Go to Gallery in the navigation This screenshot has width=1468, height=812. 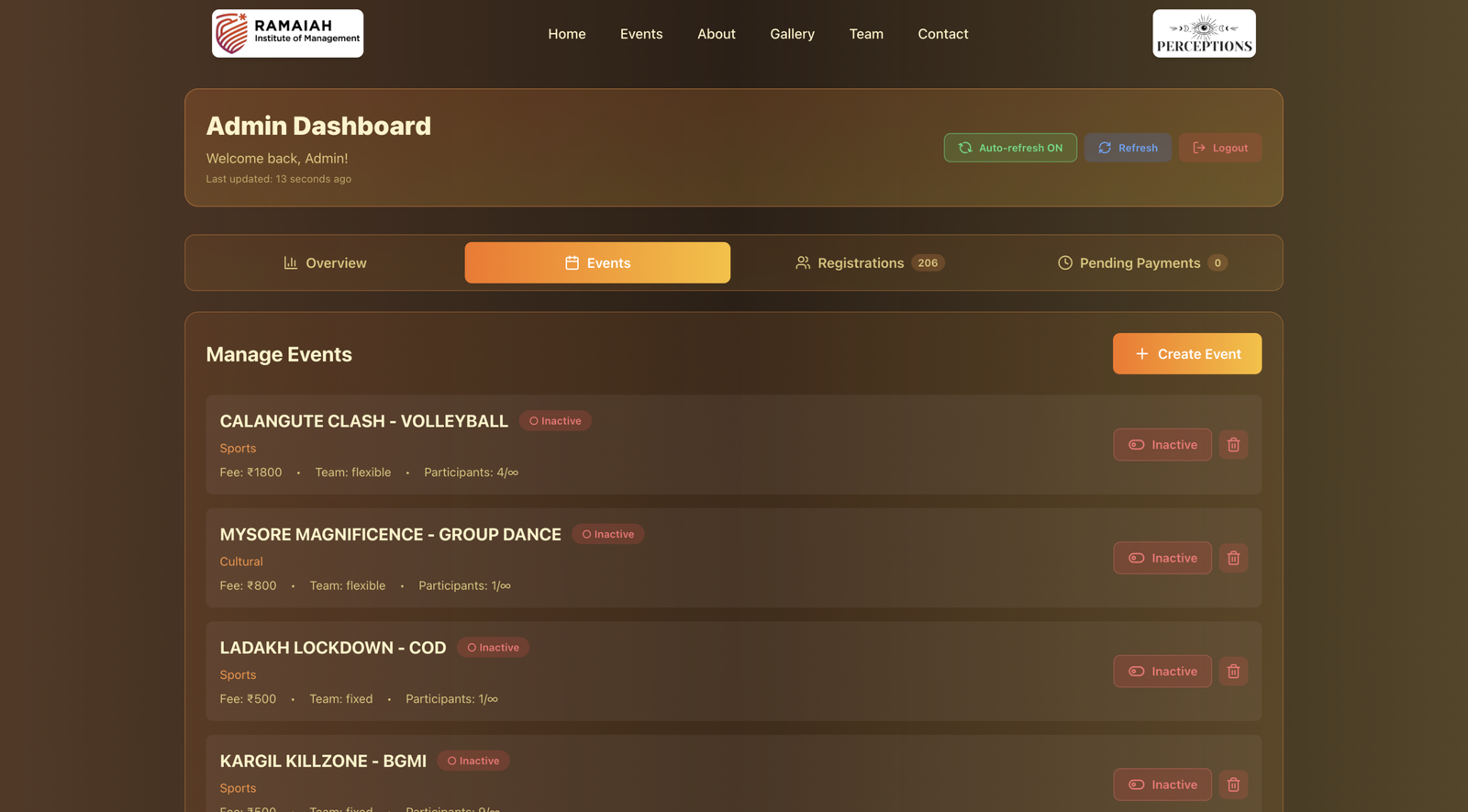tap(792, 34)
